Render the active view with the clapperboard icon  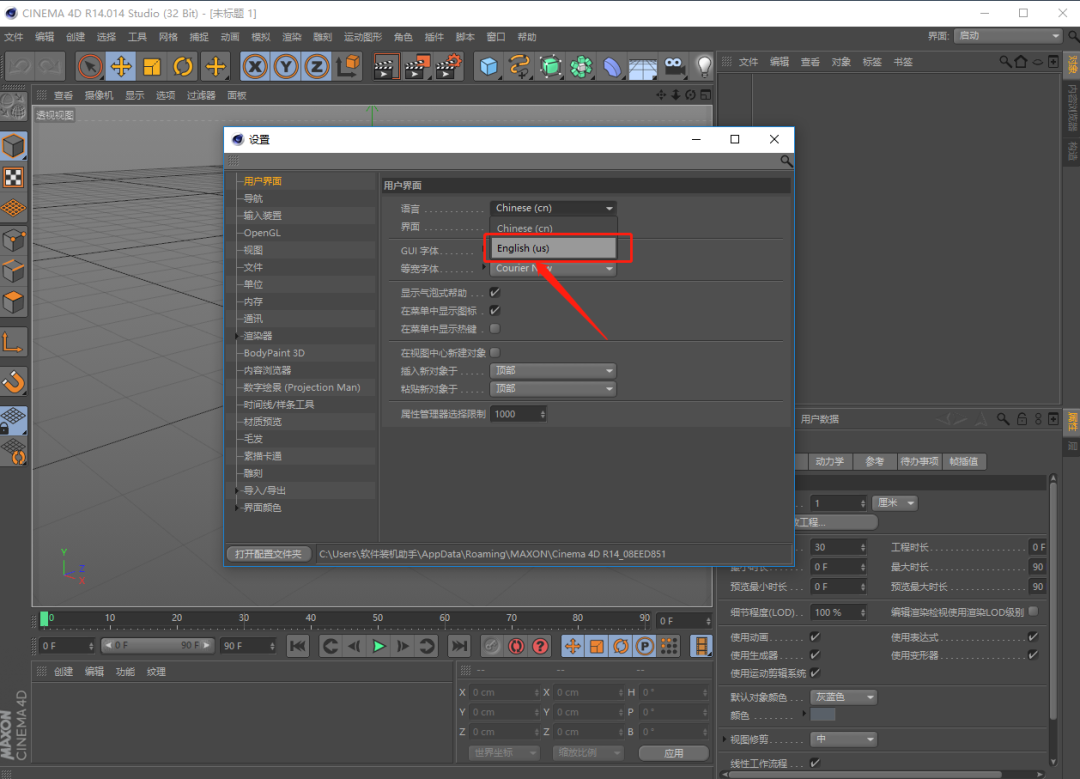click(386, 67)
